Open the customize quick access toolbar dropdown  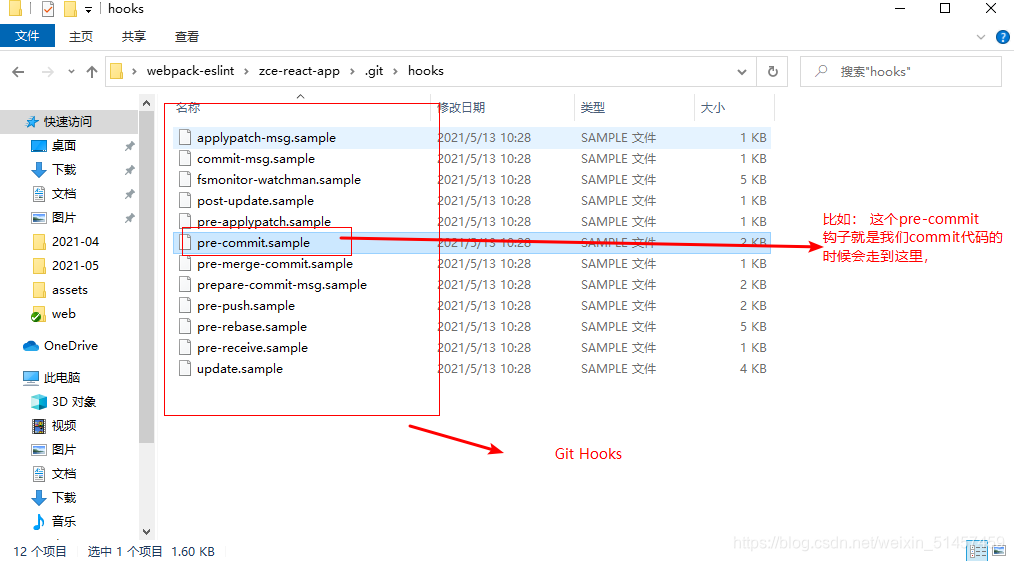click(88, 10)
